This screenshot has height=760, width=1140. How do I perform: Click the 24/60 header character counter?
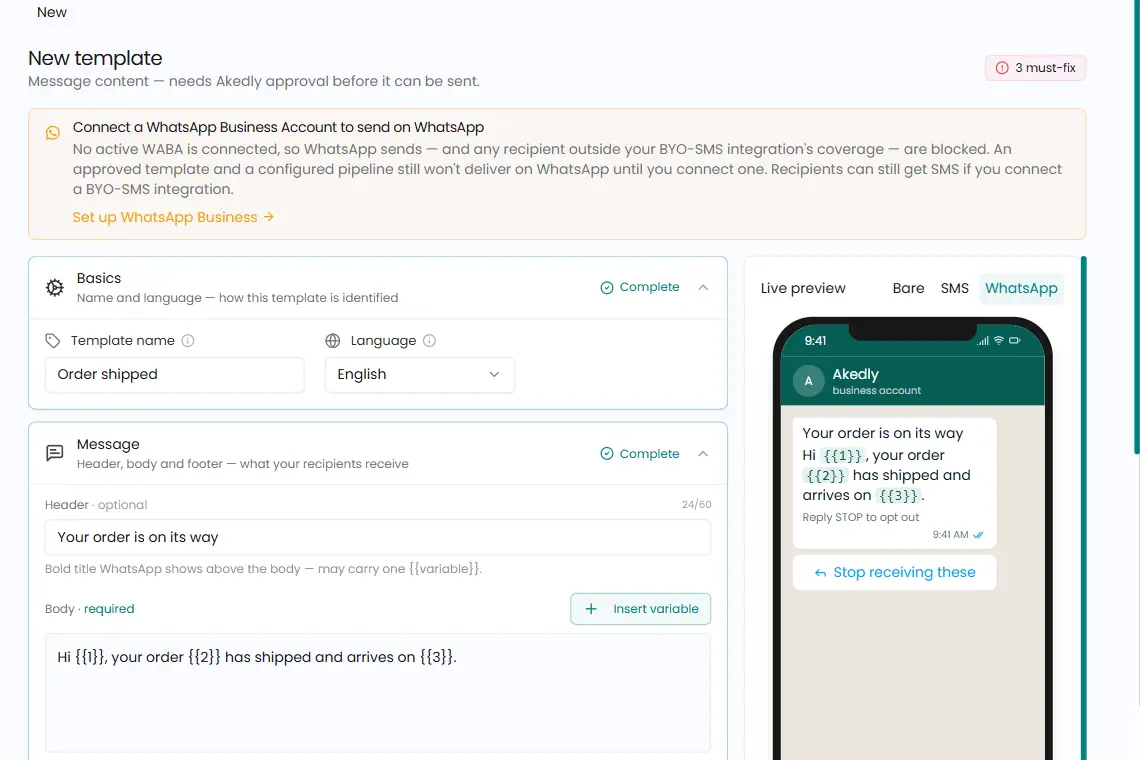697,504
